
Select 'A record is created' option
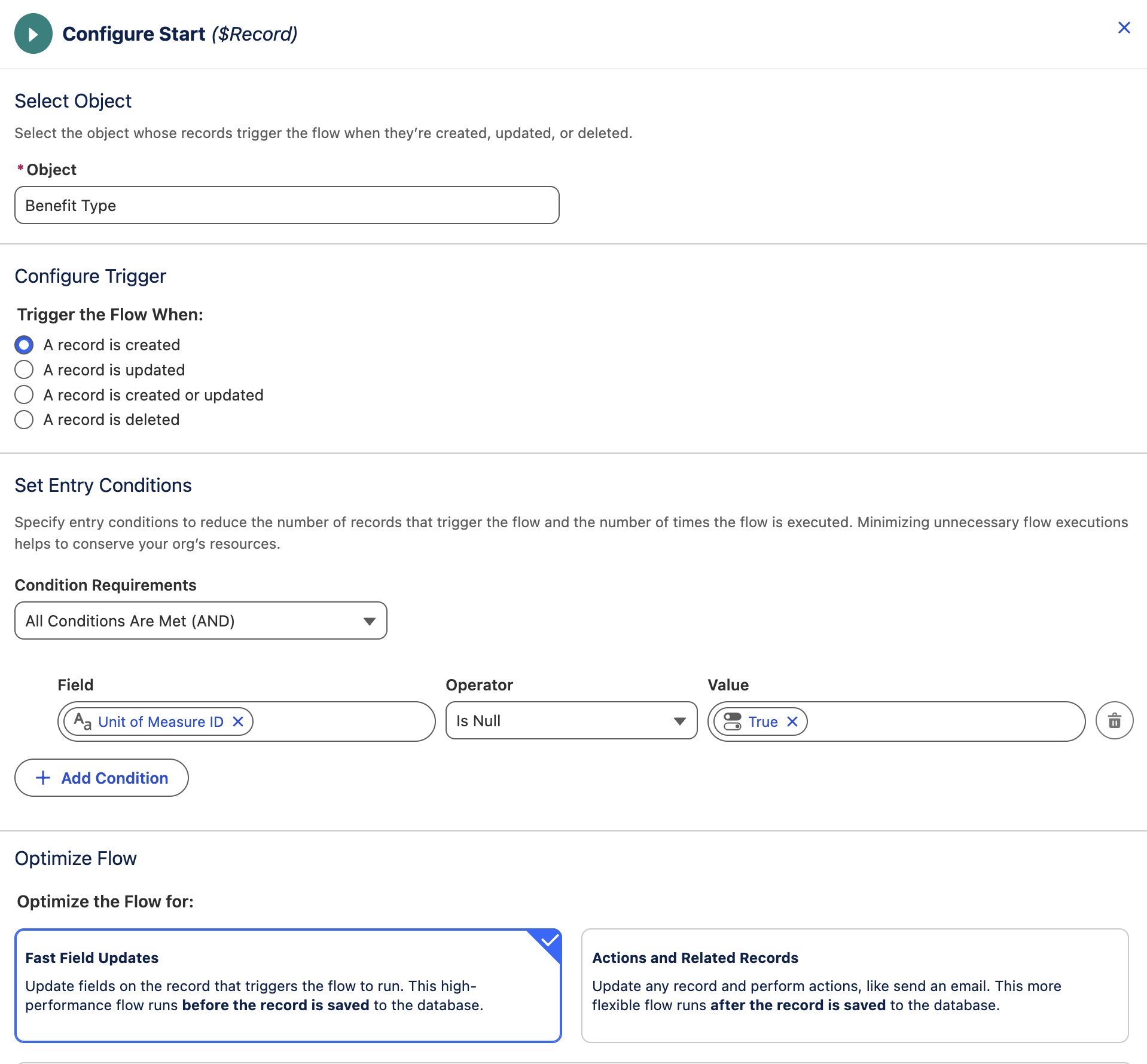pyautogui.click(x=24, y=345)
